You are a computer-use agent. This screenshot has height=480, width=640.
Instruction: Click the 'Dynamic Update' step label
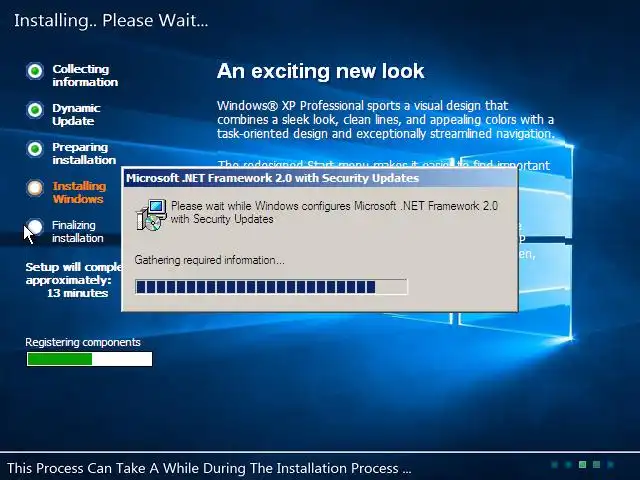[x=76, y=114]
